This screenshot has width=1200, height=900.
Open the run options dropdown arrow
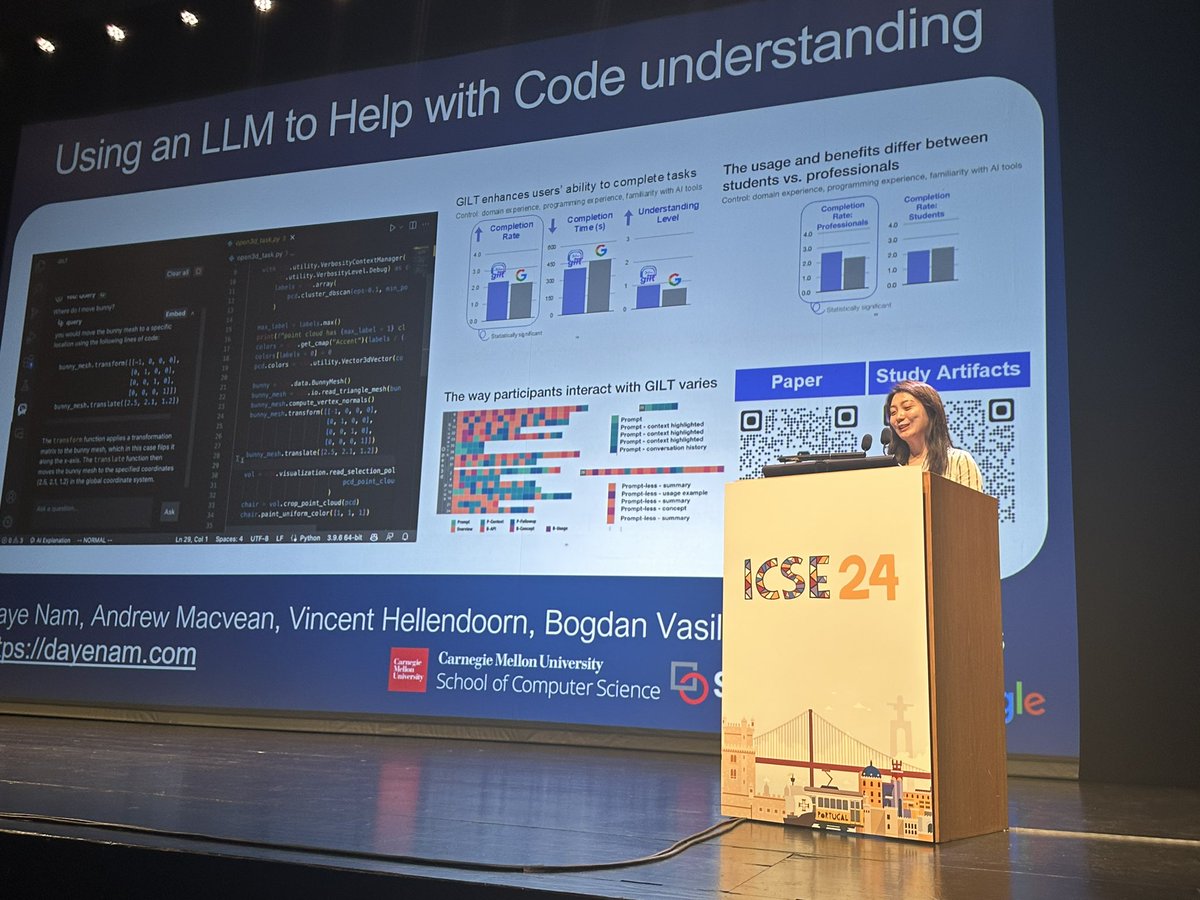tap(401, 227)
